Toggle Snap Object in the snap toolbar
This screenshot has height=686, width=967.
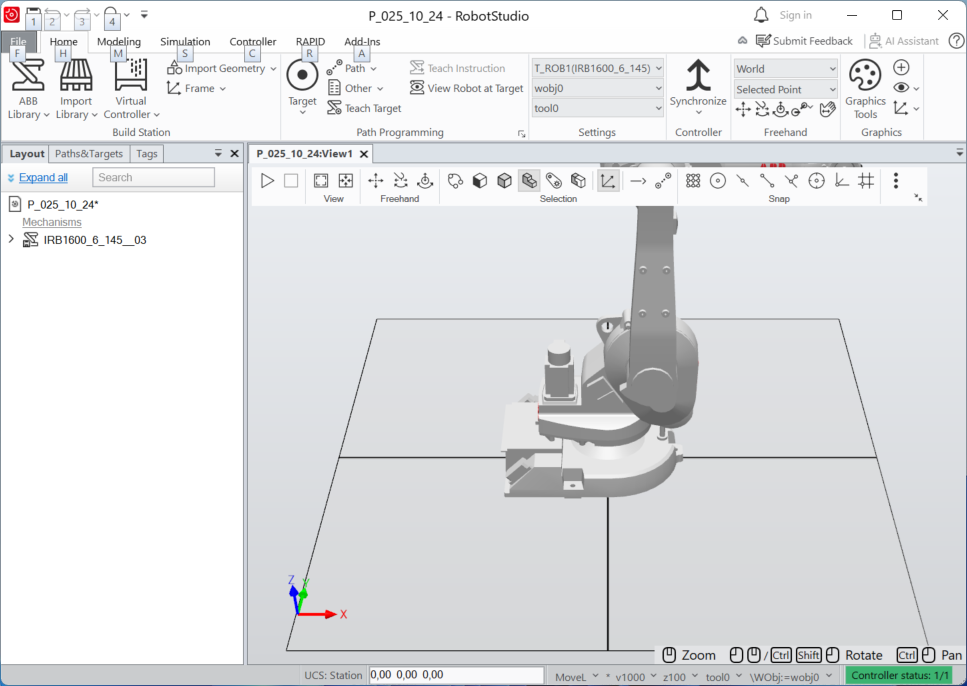pos(693,181)
